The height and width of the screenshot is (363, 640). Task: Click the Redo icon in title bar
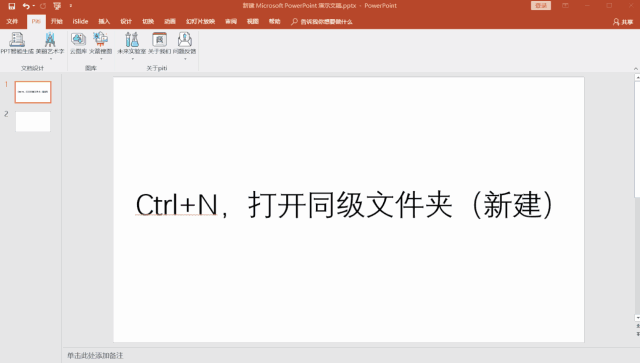(43, 6)
